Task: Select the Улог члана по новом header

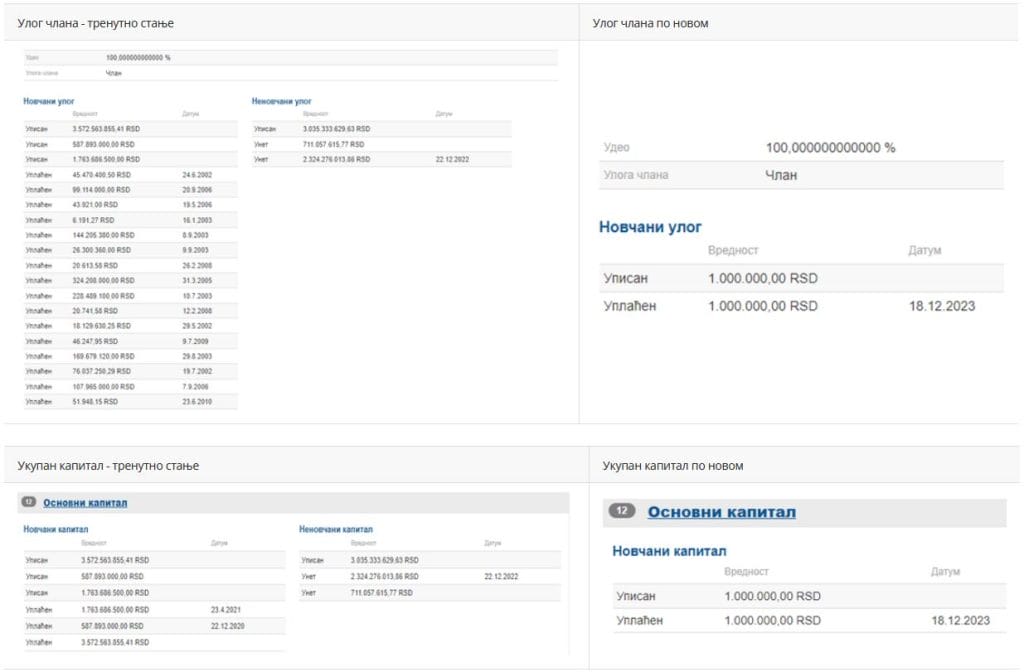Action: tap(650, 22)
